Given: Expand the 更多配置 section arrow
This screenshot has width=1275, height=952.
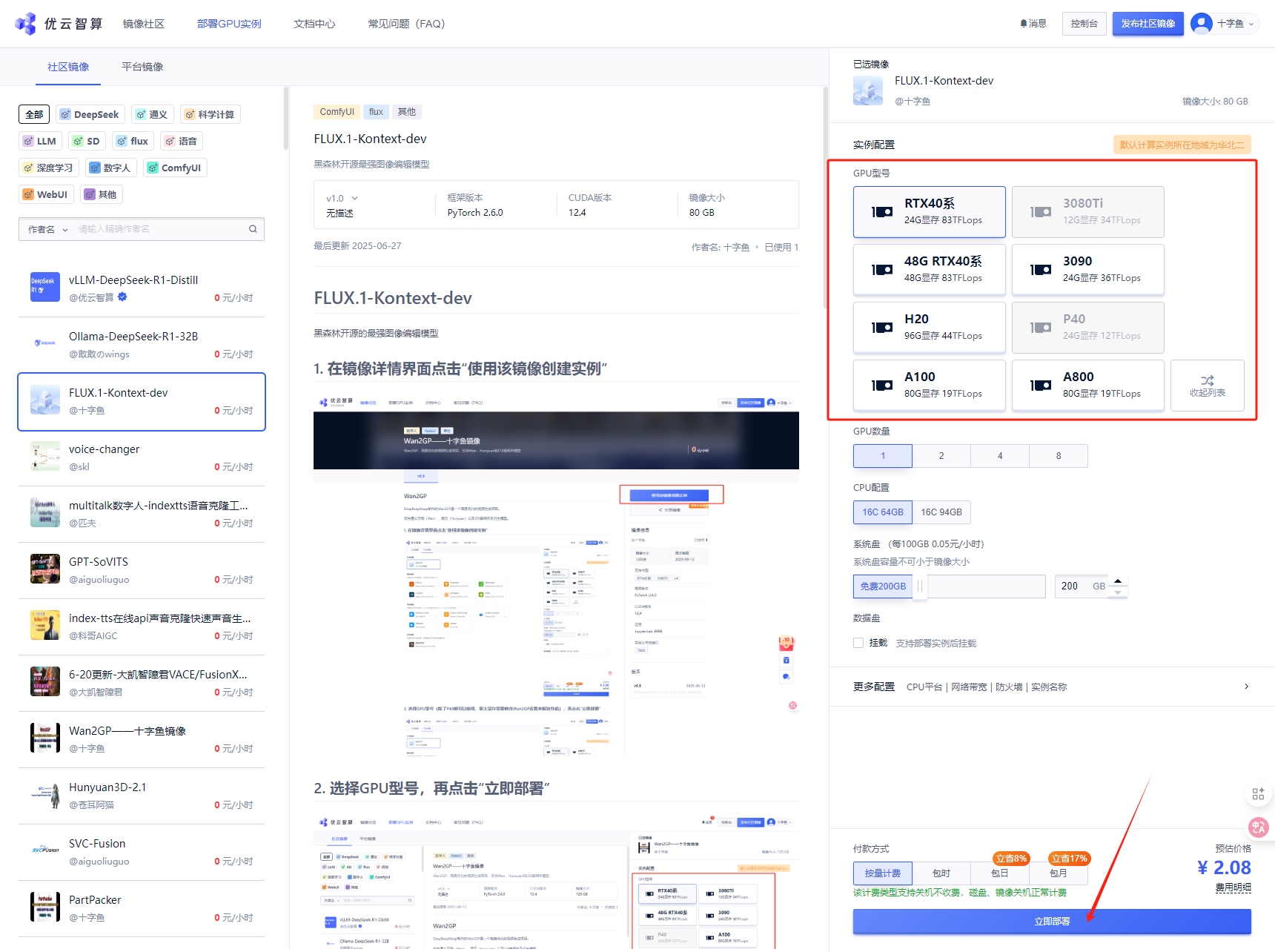Looking at the screenshot, I should tap(1246, 687).
